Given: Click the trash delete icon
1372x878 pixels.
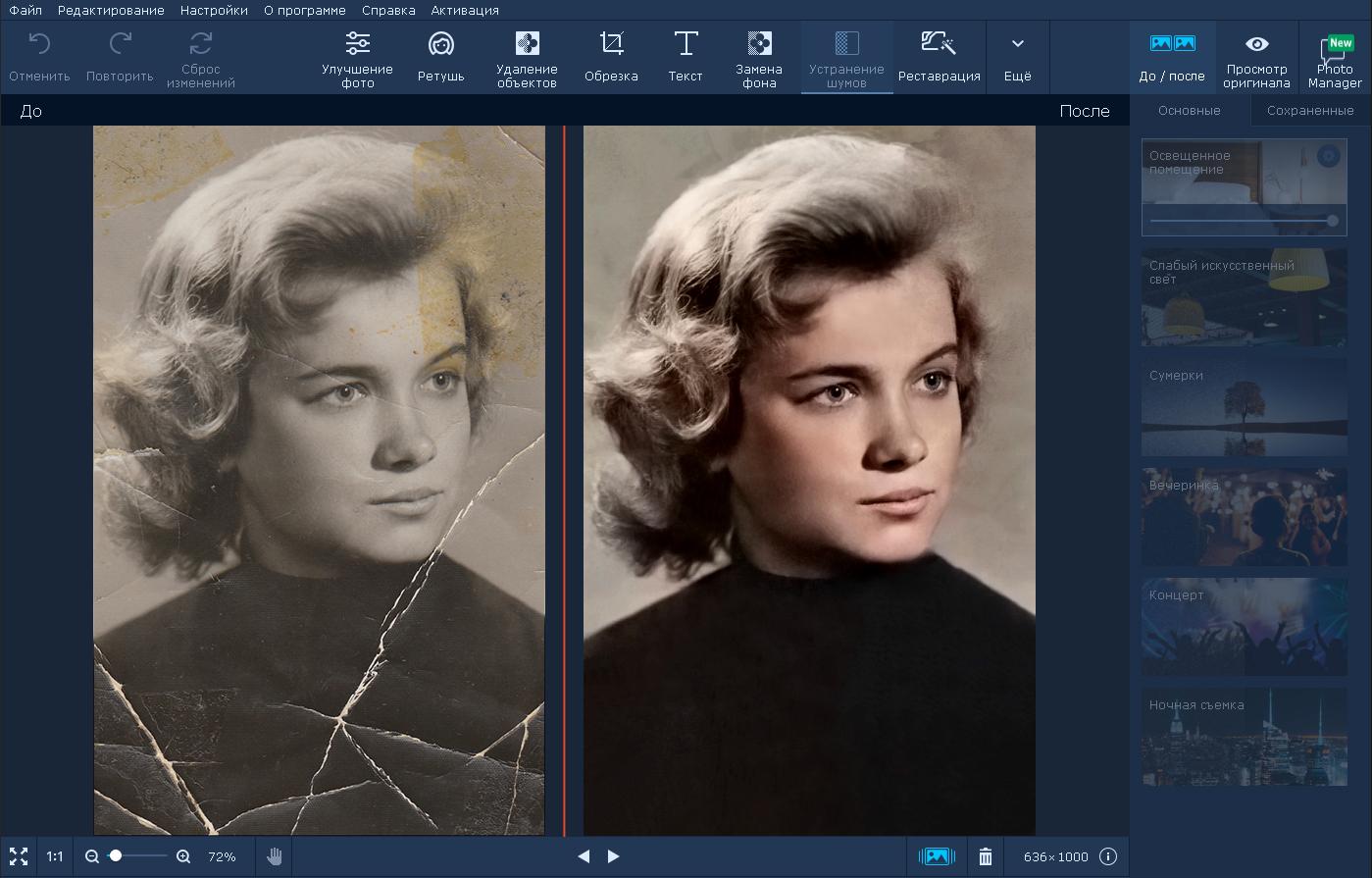Looking at the screenshot, I should coord(986,856).
